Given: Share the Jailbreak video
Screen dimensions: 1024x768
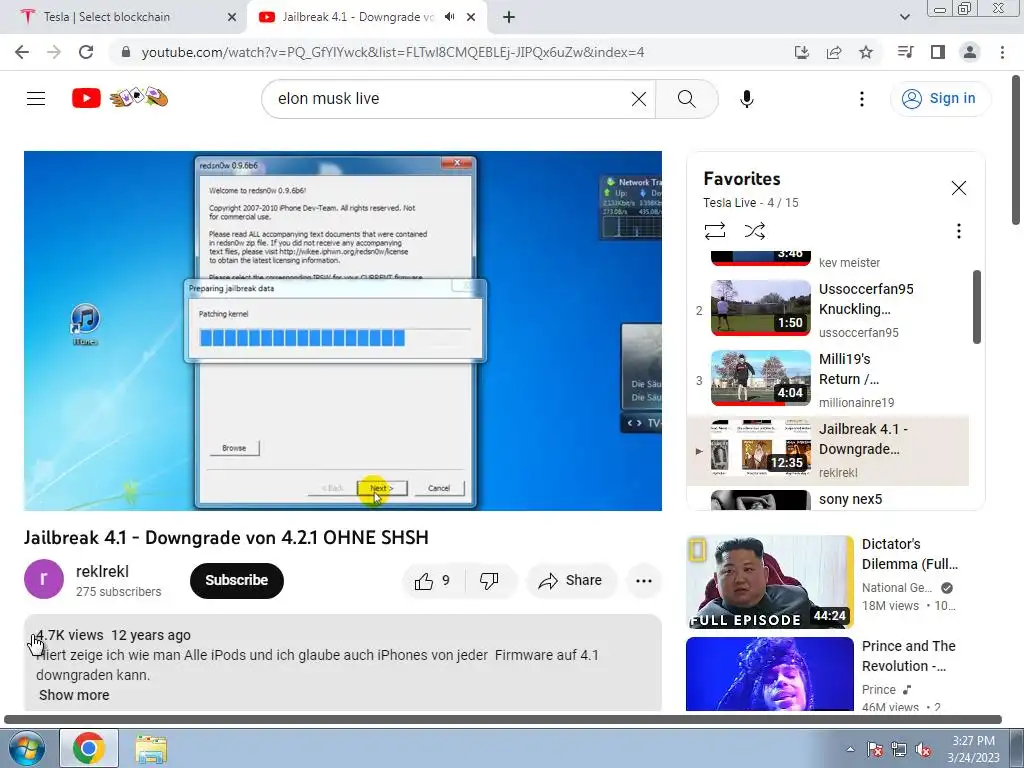Looking at the screenshot, I should tap(570, 581).
